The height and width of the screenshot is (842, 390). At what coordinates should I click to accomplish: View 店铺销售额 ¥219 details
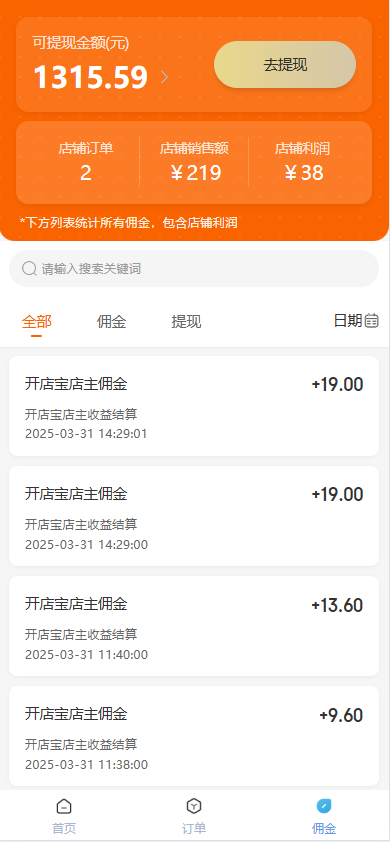(x=194, y=162)
